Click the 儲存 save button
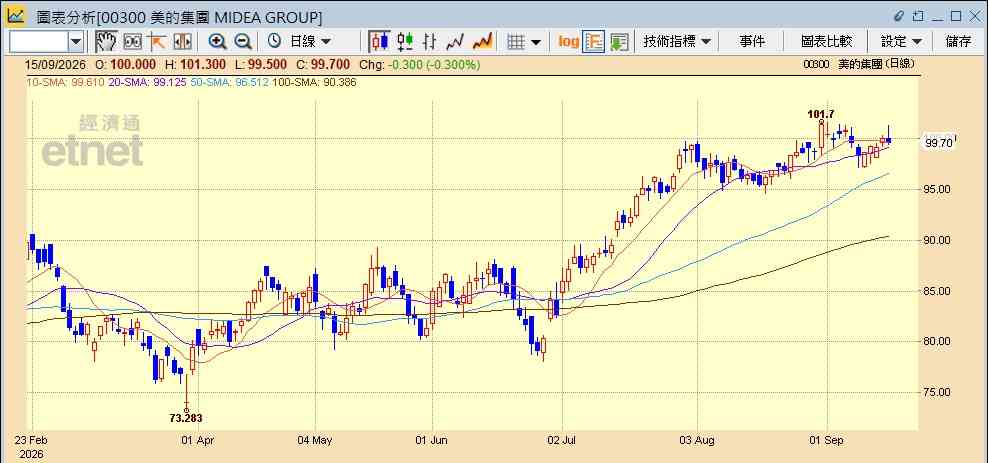 (959, 42)
